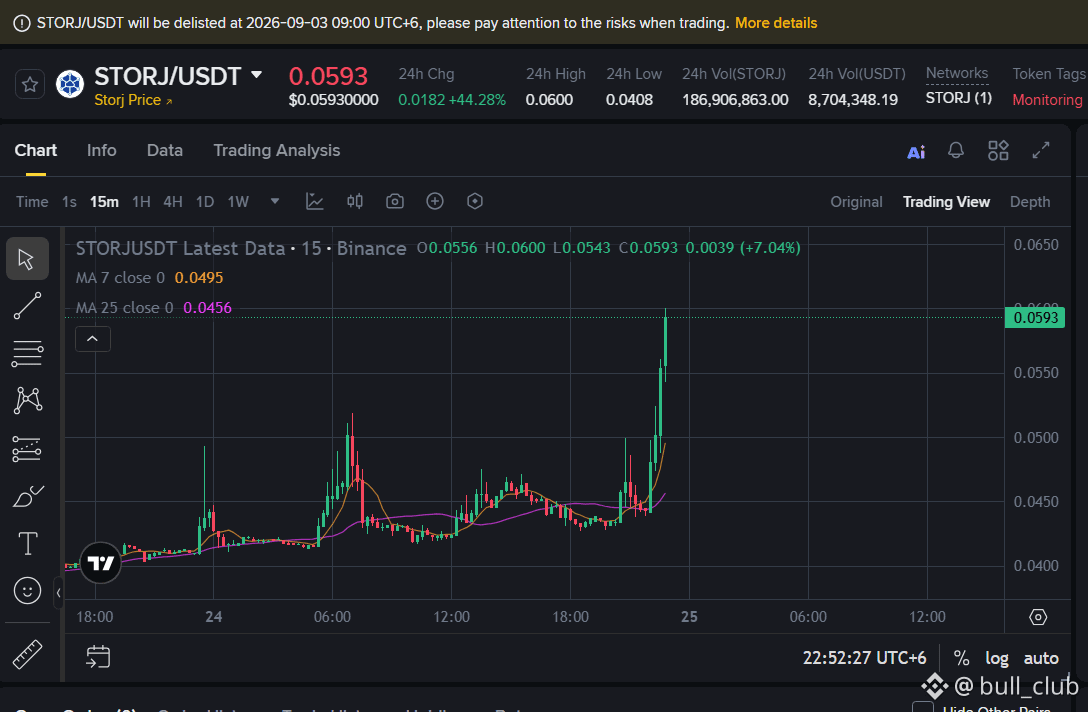Open go-to-date calendar icon

98,656
